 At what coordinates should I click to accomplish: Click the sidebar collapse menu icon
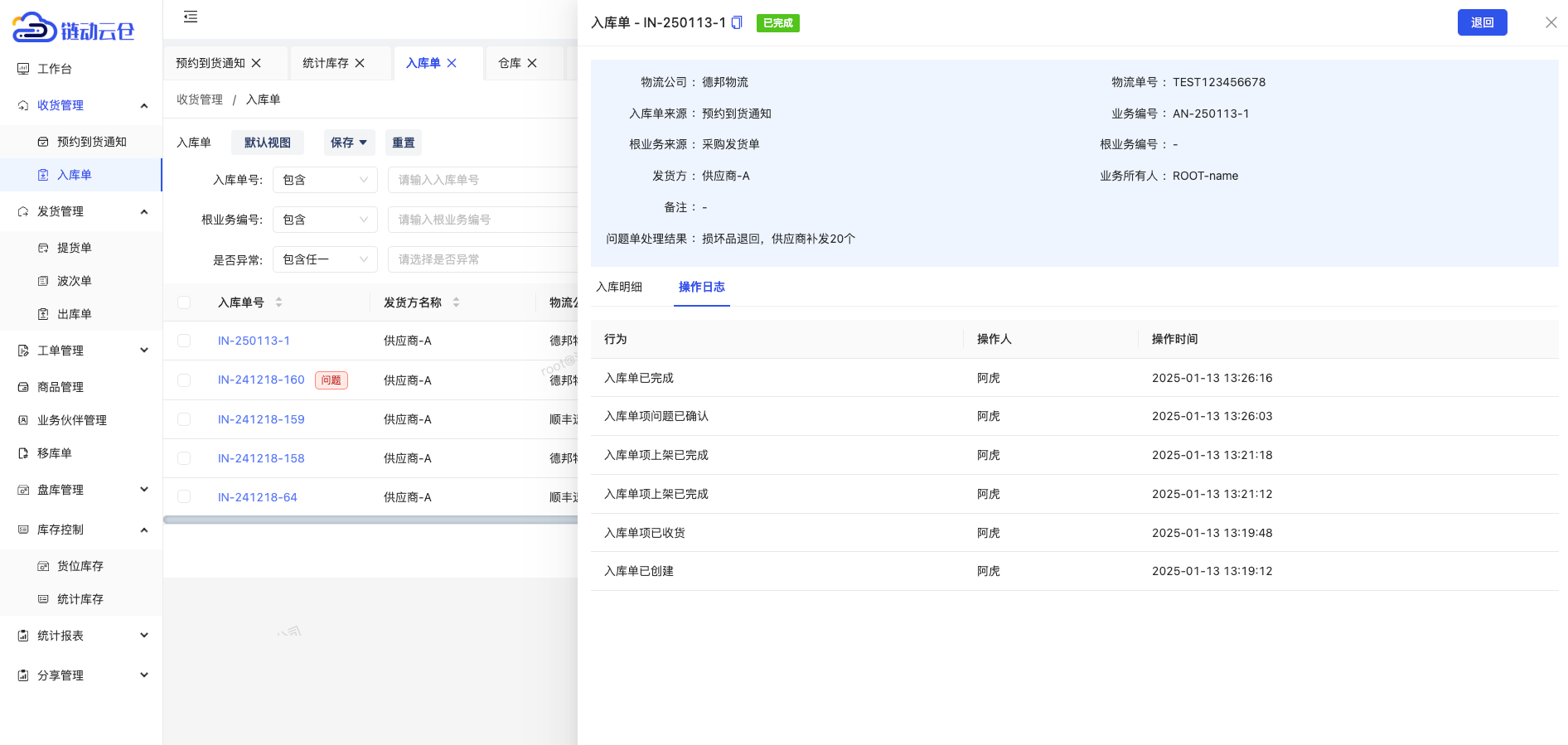pyautogui.click(x=191, y=17)
